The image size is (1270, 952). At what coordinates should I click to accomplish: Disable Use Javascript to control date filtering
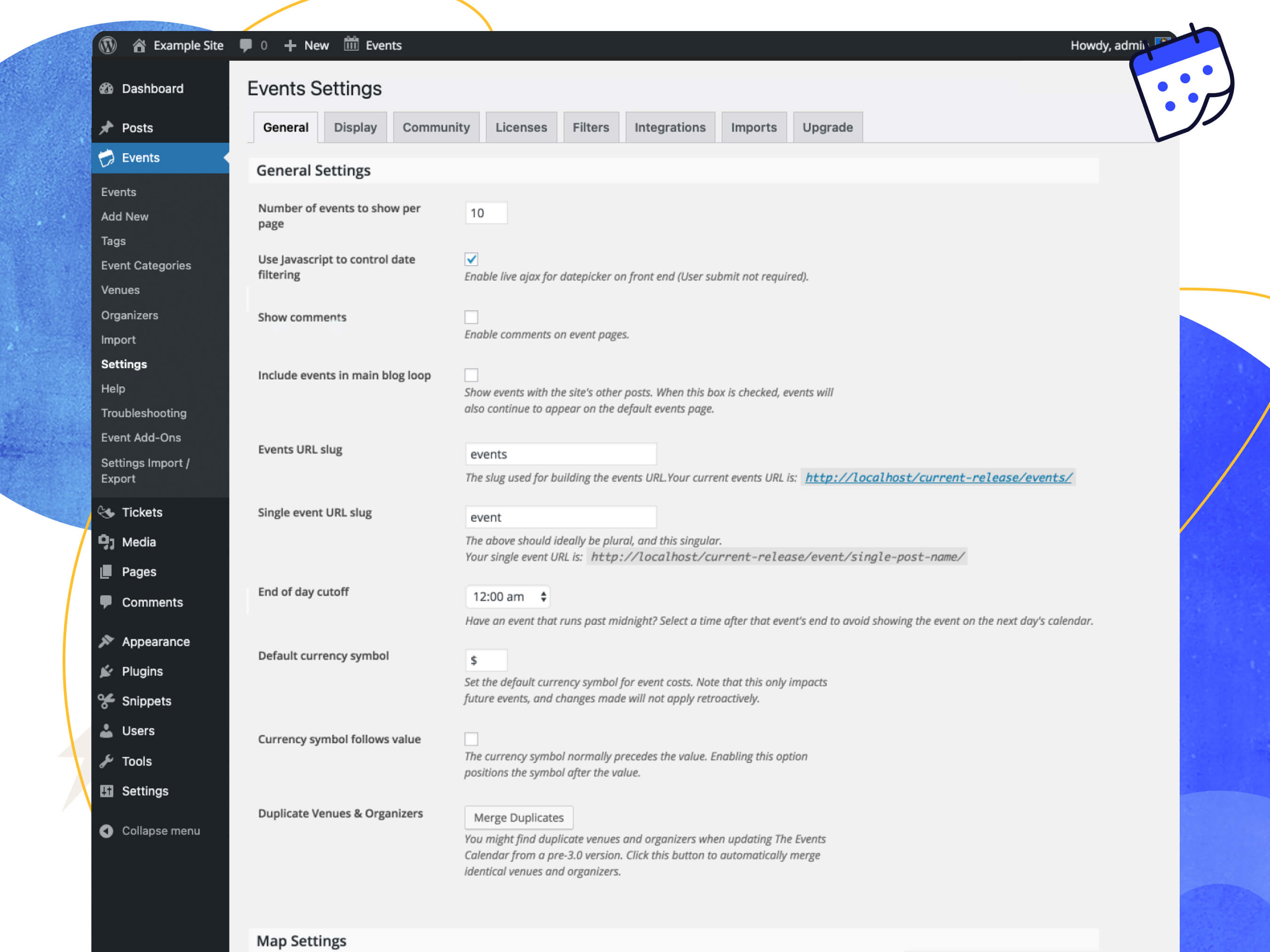pos(470,259)
